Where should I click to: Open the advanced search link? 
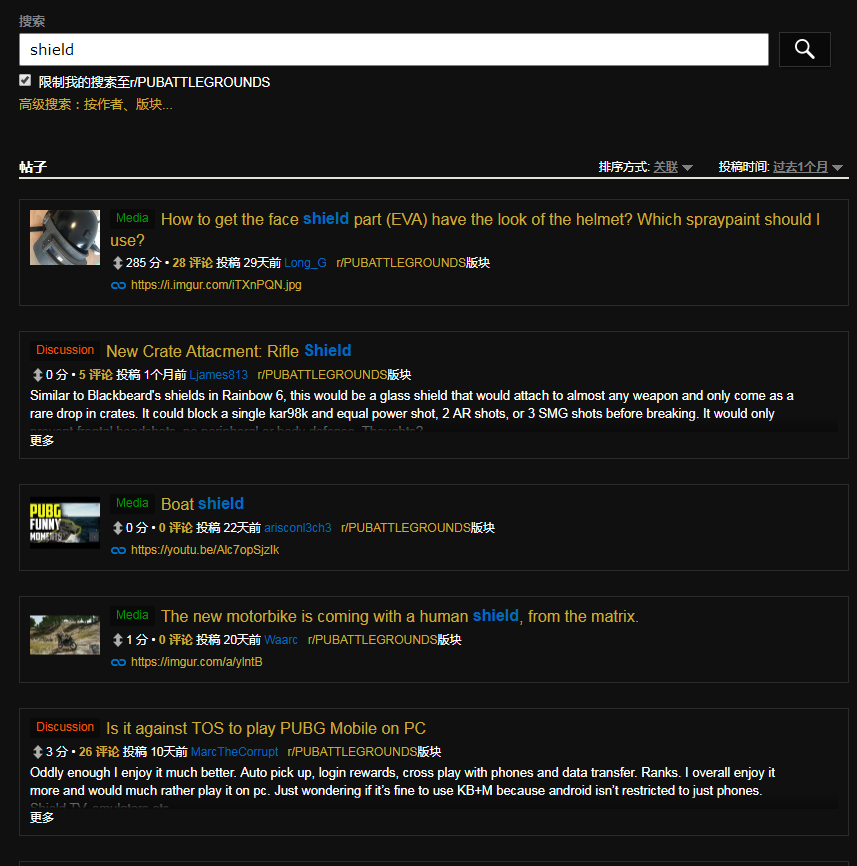[96, 104]
